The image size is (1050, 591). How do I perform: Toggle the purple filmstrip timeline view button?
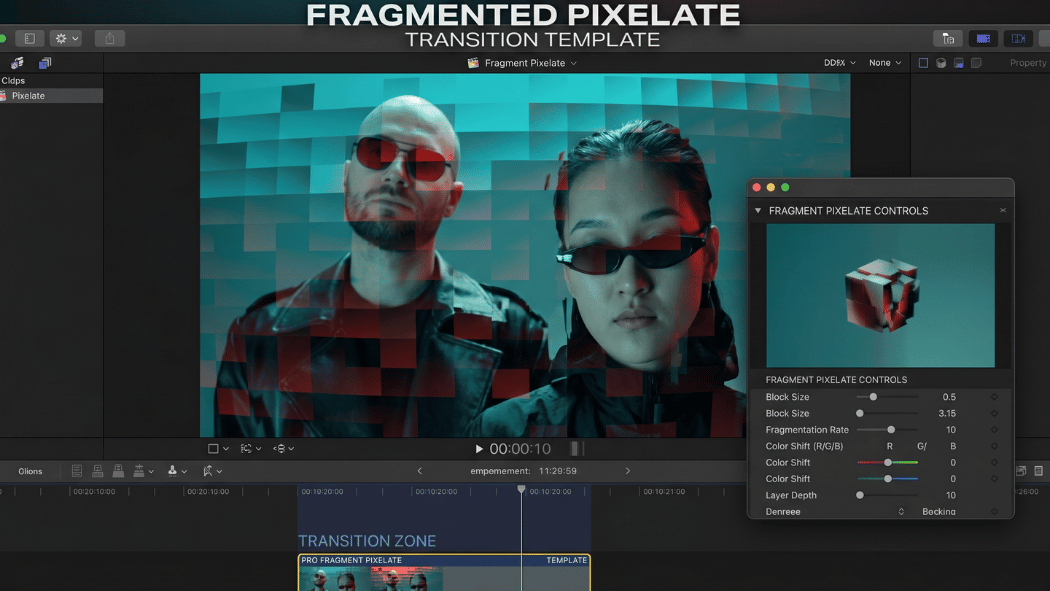(983, 39)
